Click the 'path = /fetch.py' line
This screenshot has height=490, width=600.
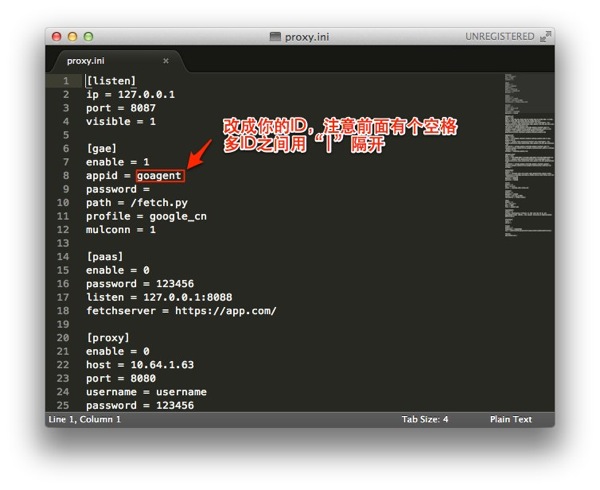click(x=137, y=203)
